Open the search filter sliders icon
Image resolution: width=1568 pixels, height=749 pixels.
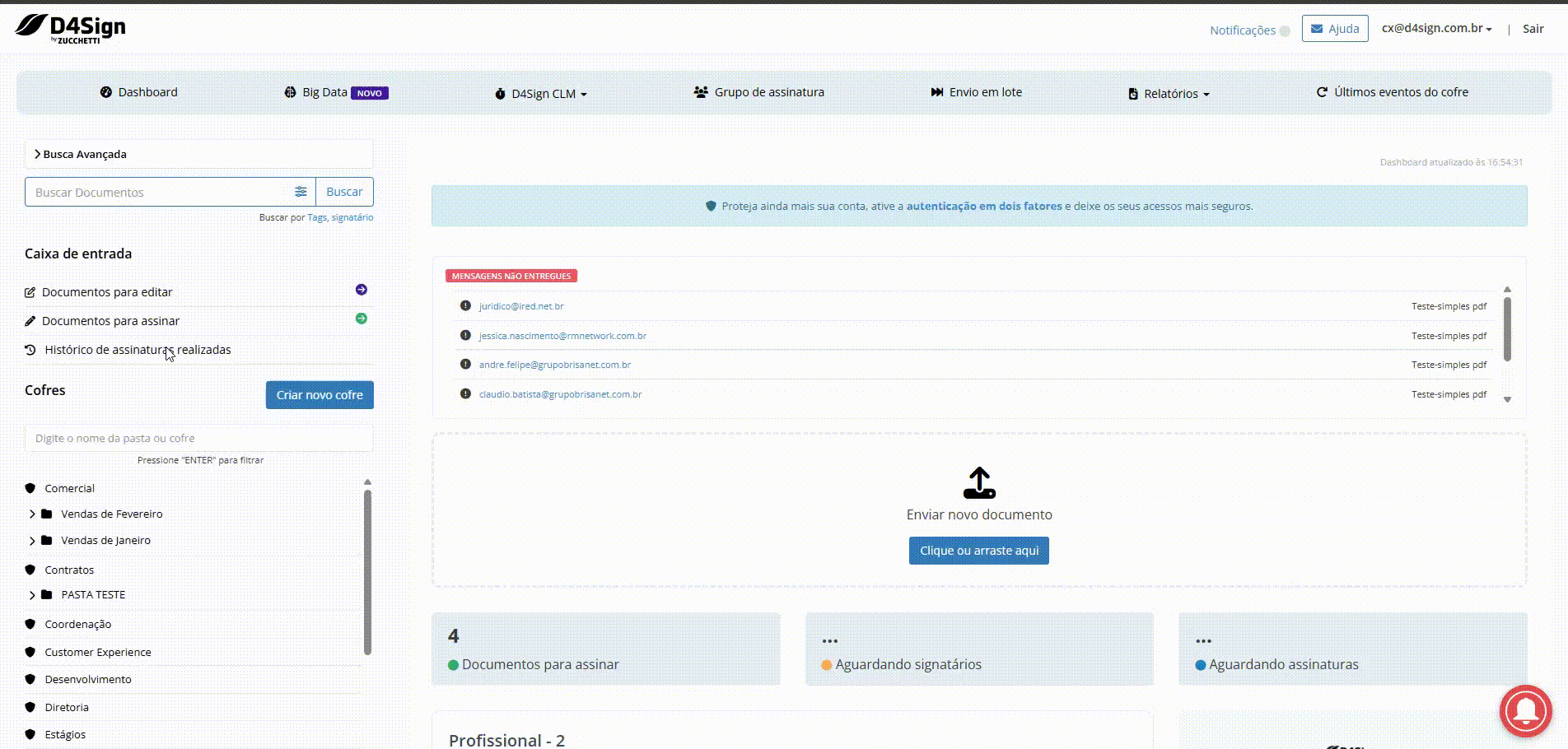[301, 192]
